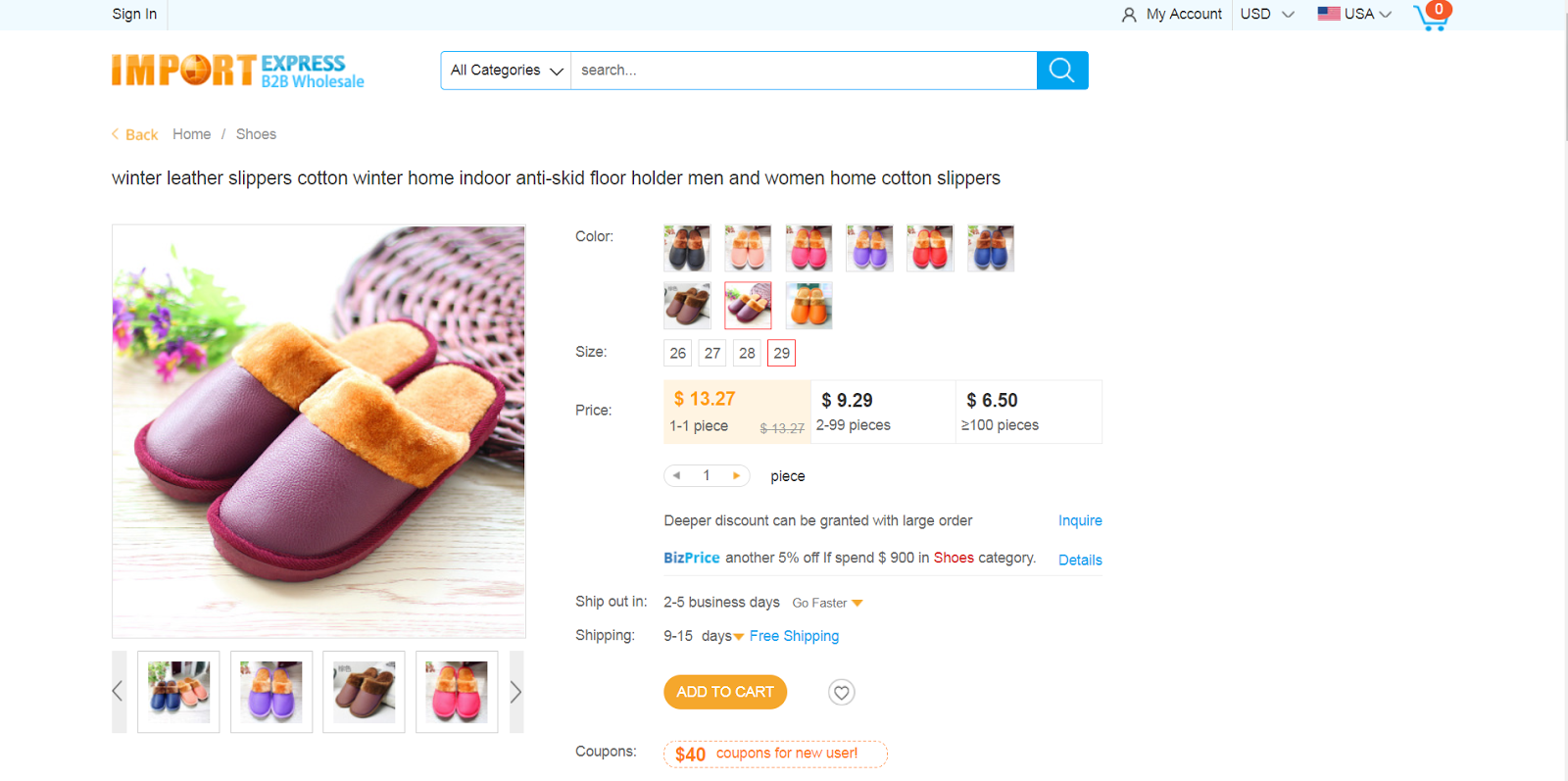Decrease quantity with left arrow stepper

(x=677, y=475)
